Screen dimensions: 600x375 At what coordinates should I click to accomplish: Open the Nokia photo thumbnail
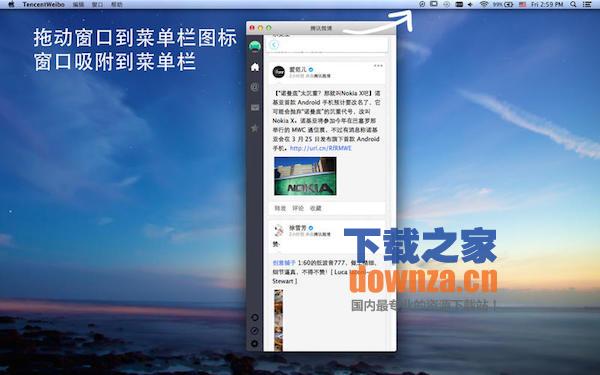coord(305,176)
